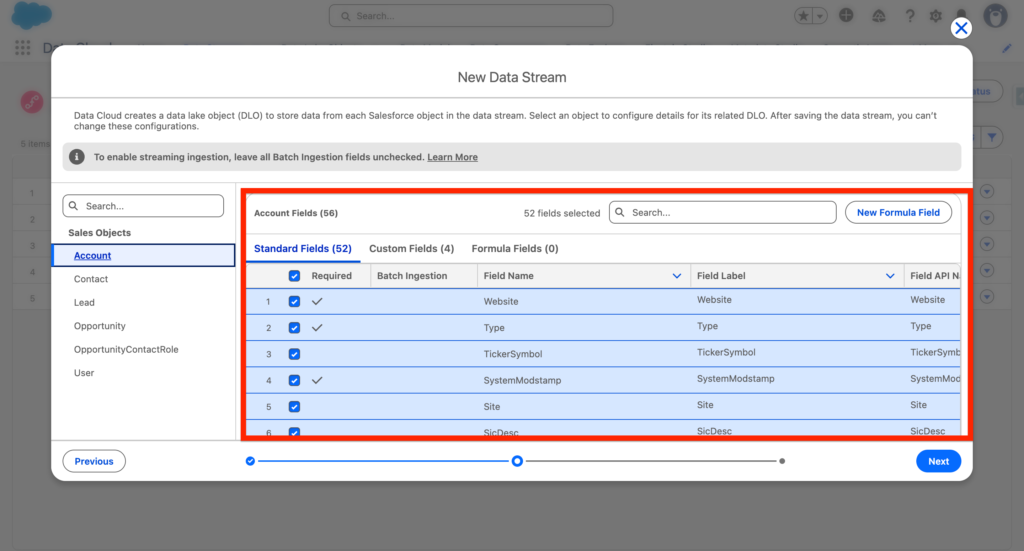The height and width of the screenshot is (551, 1024).
Task: Uncheck the TickerSymbol field checkbox
Action: (294, 354)
